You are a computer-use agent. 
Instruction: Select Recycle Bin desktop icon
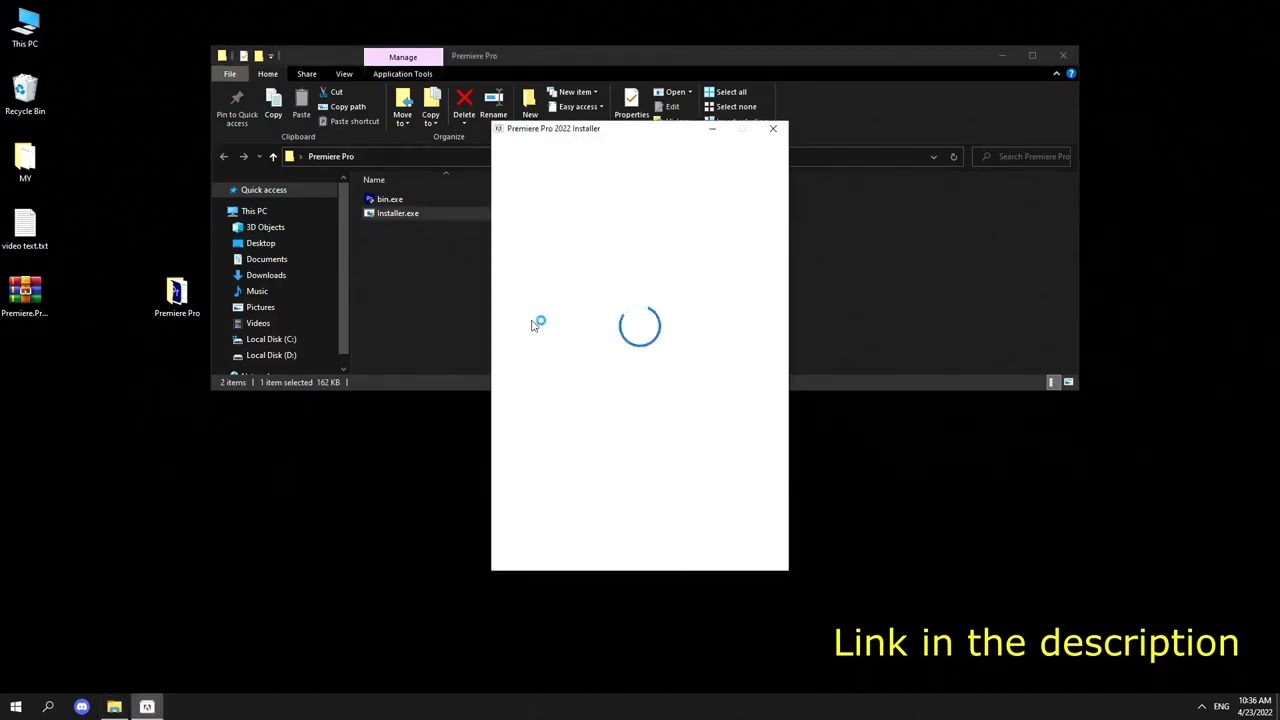[x=25, y=95]
